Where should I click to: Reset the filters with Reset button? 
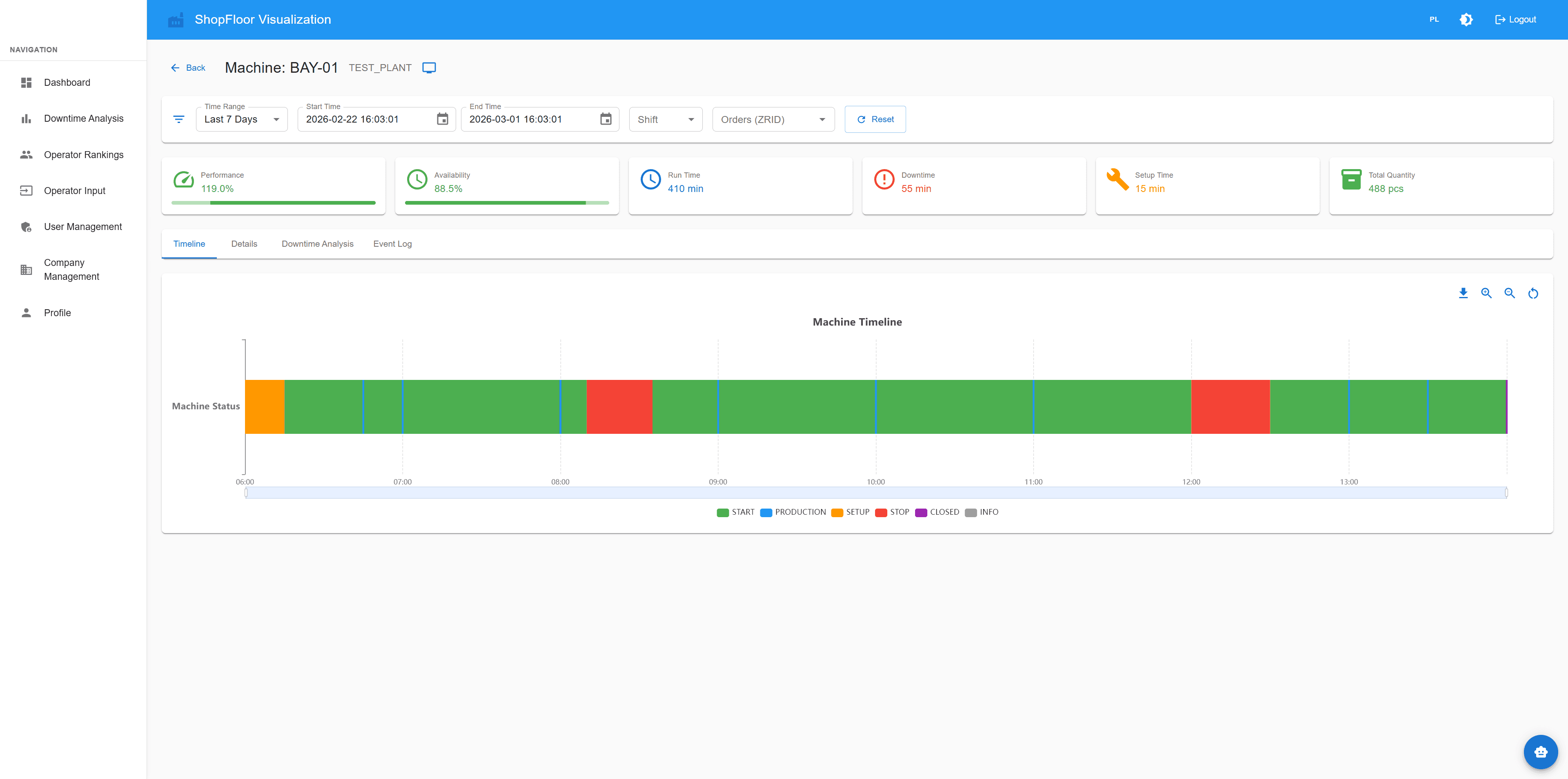point(875,119)
